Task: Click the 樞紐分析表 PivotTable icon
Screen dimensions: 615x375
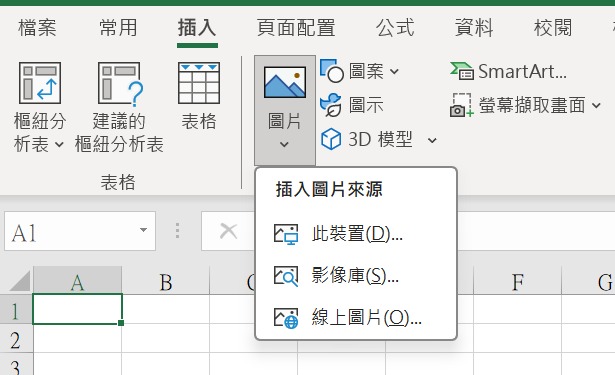Action: coord(40,83)
